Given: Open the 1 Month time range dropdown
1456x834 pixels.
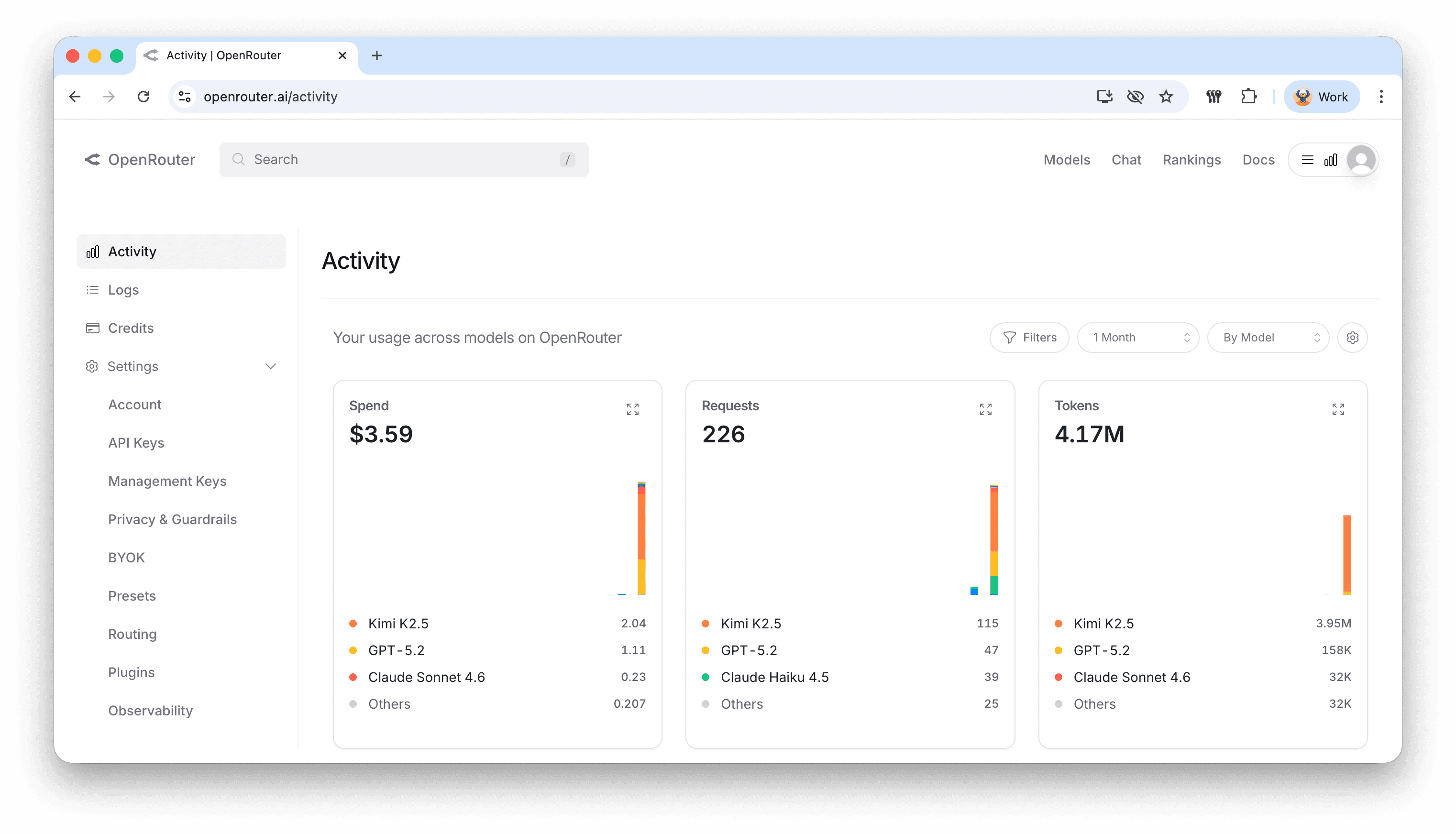Looking at the screenshot, I should (1137, 338).
